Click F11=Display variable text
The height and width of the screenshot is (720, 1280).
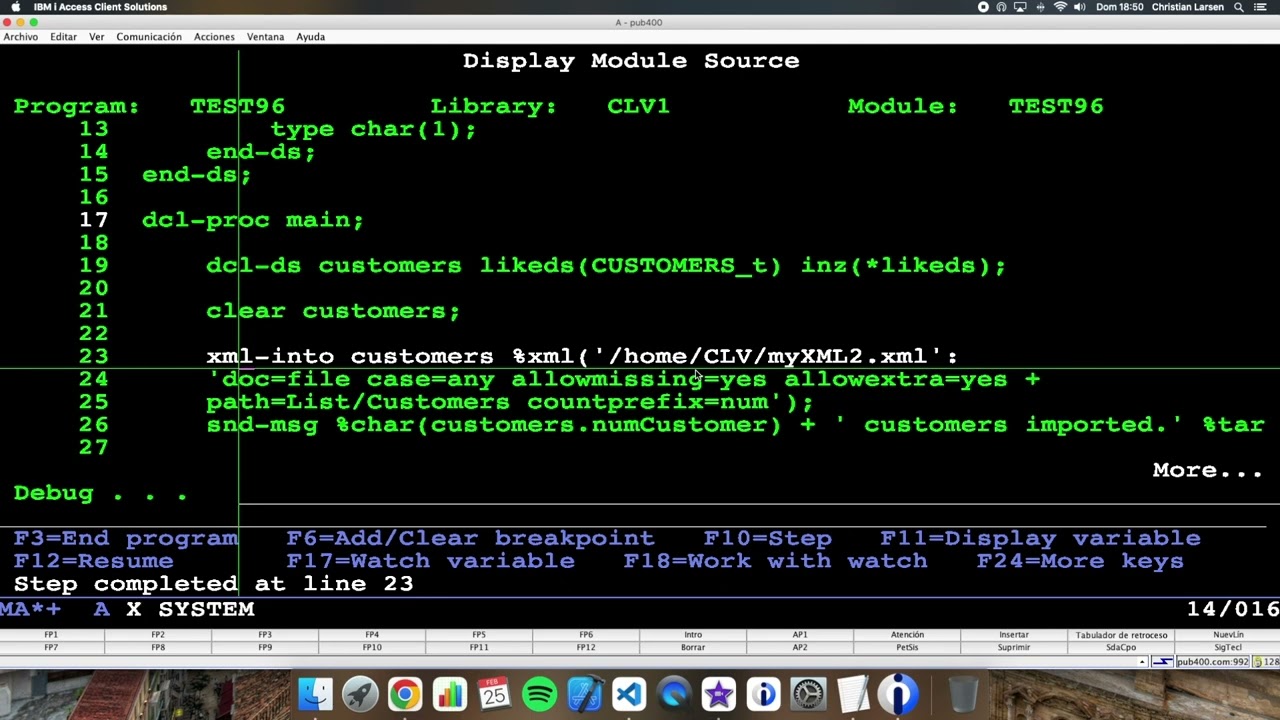(x=1040, y=538)
